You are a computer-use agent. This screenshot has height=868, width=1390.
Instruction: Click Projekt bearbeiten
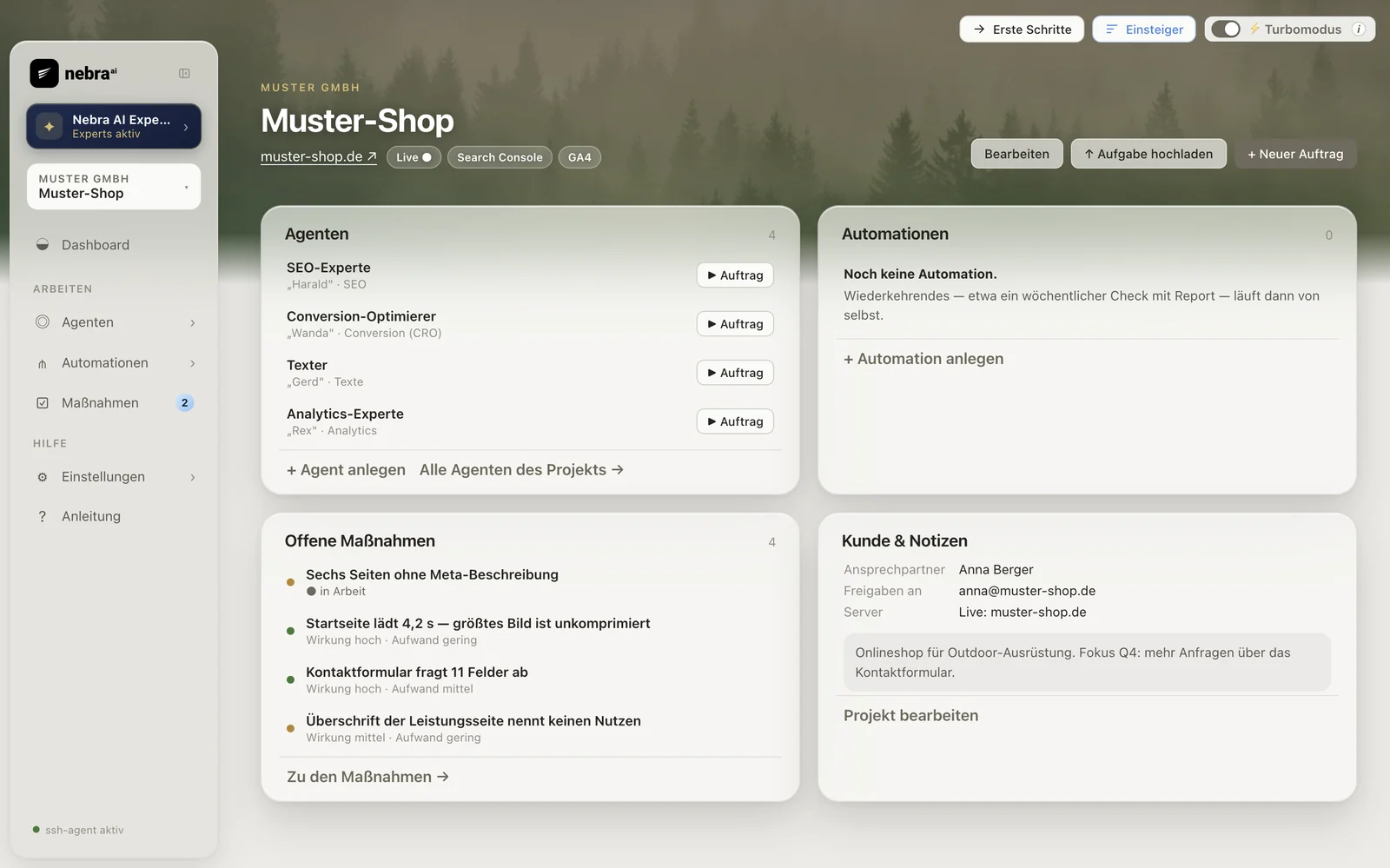click(x=910, y=716)
